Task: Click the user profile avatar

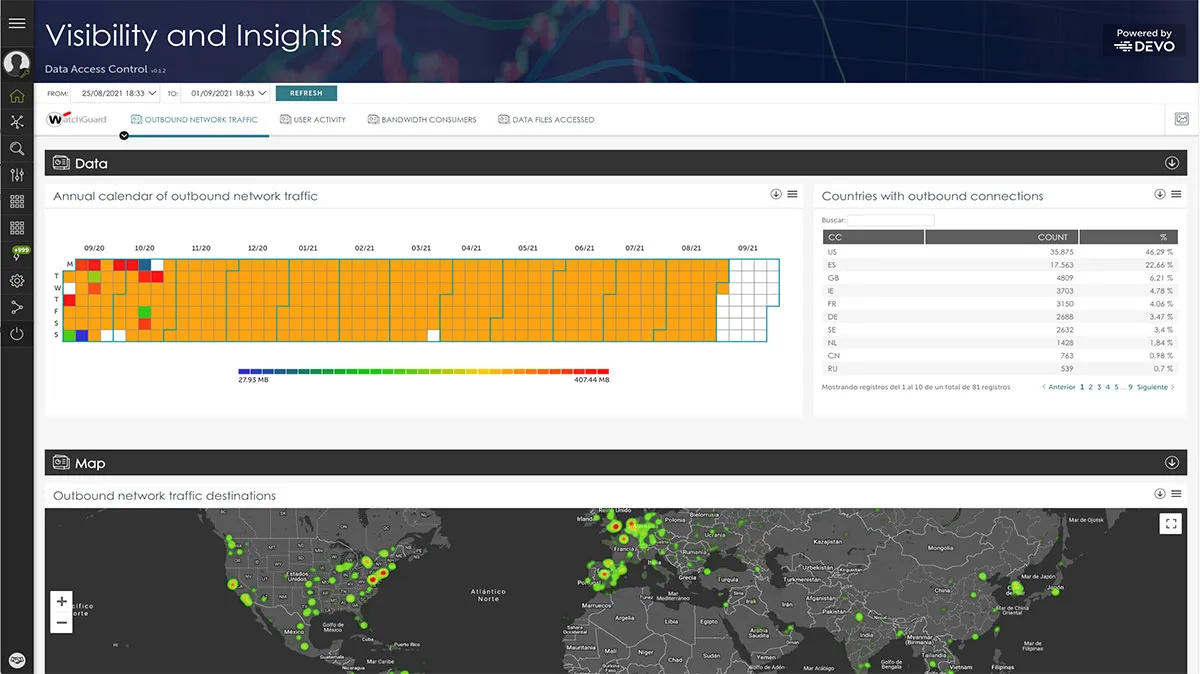Action: pyautogui.click(x=16, y=63)
